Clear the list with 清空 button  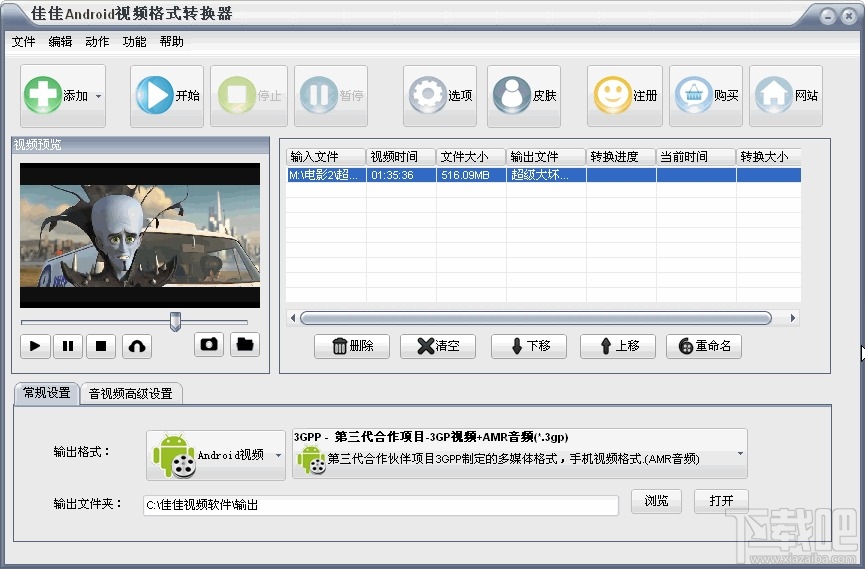(438, 346)
